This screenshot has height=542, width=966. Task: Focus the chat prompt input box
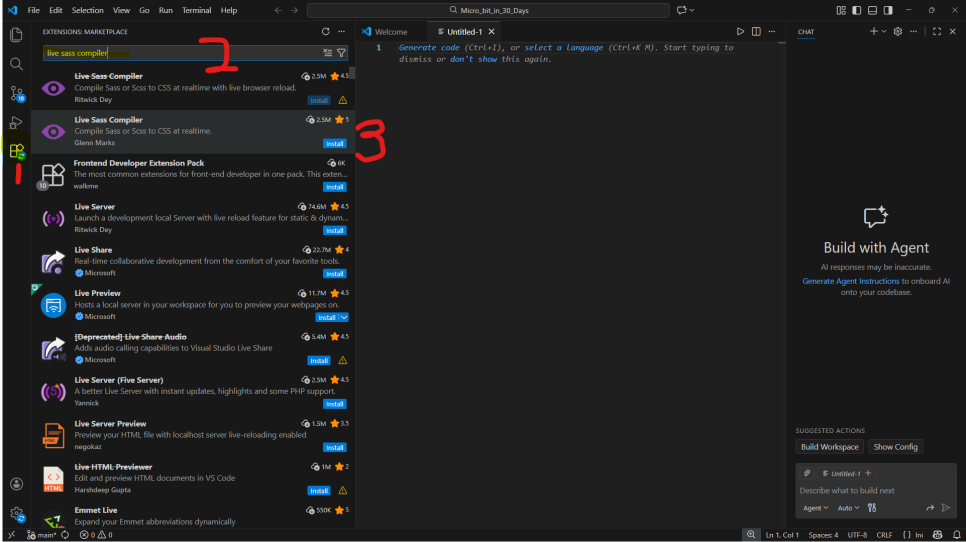[875, 490]
